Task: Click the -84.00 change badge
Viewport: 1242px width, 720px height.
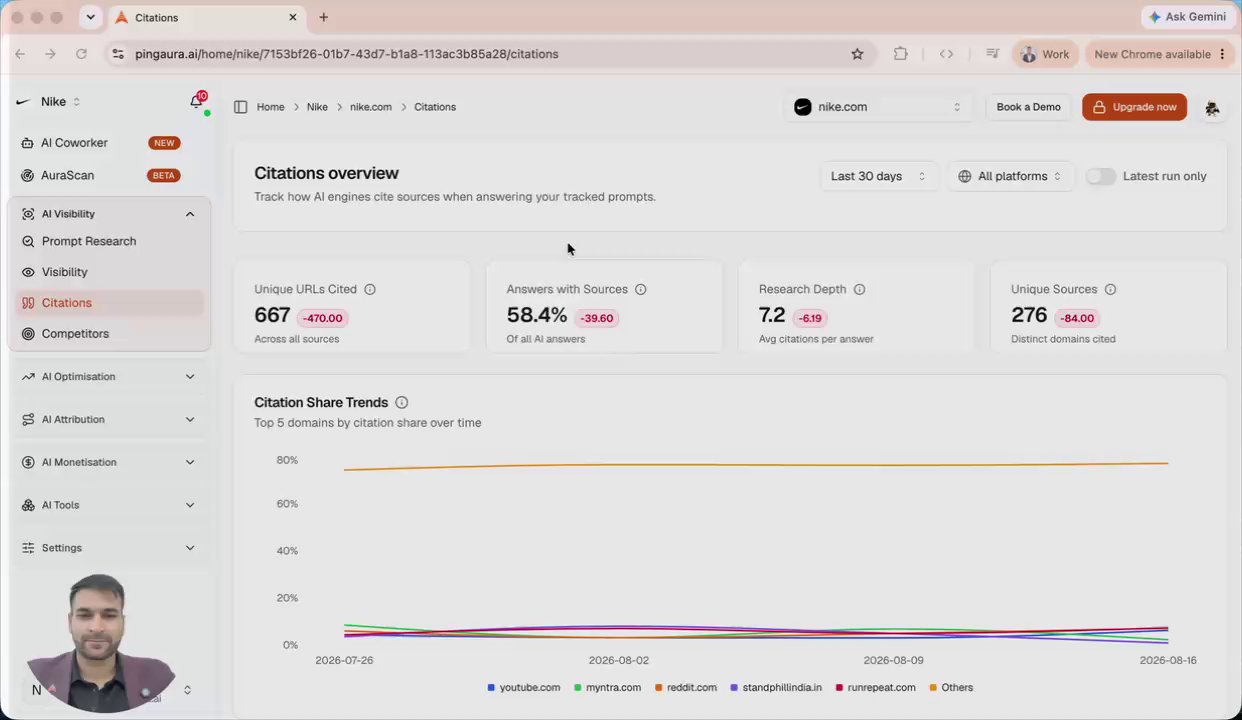Action: pos(1077,318)
